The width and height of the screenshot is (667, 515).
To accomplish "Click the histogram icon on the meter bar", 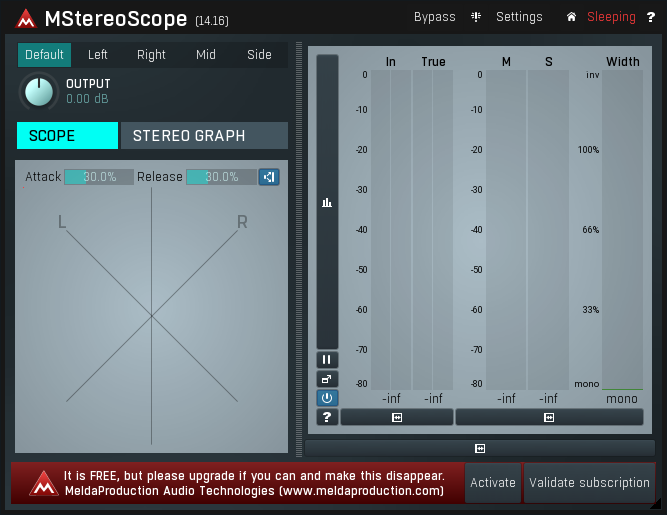I will [x=327, y=203].
